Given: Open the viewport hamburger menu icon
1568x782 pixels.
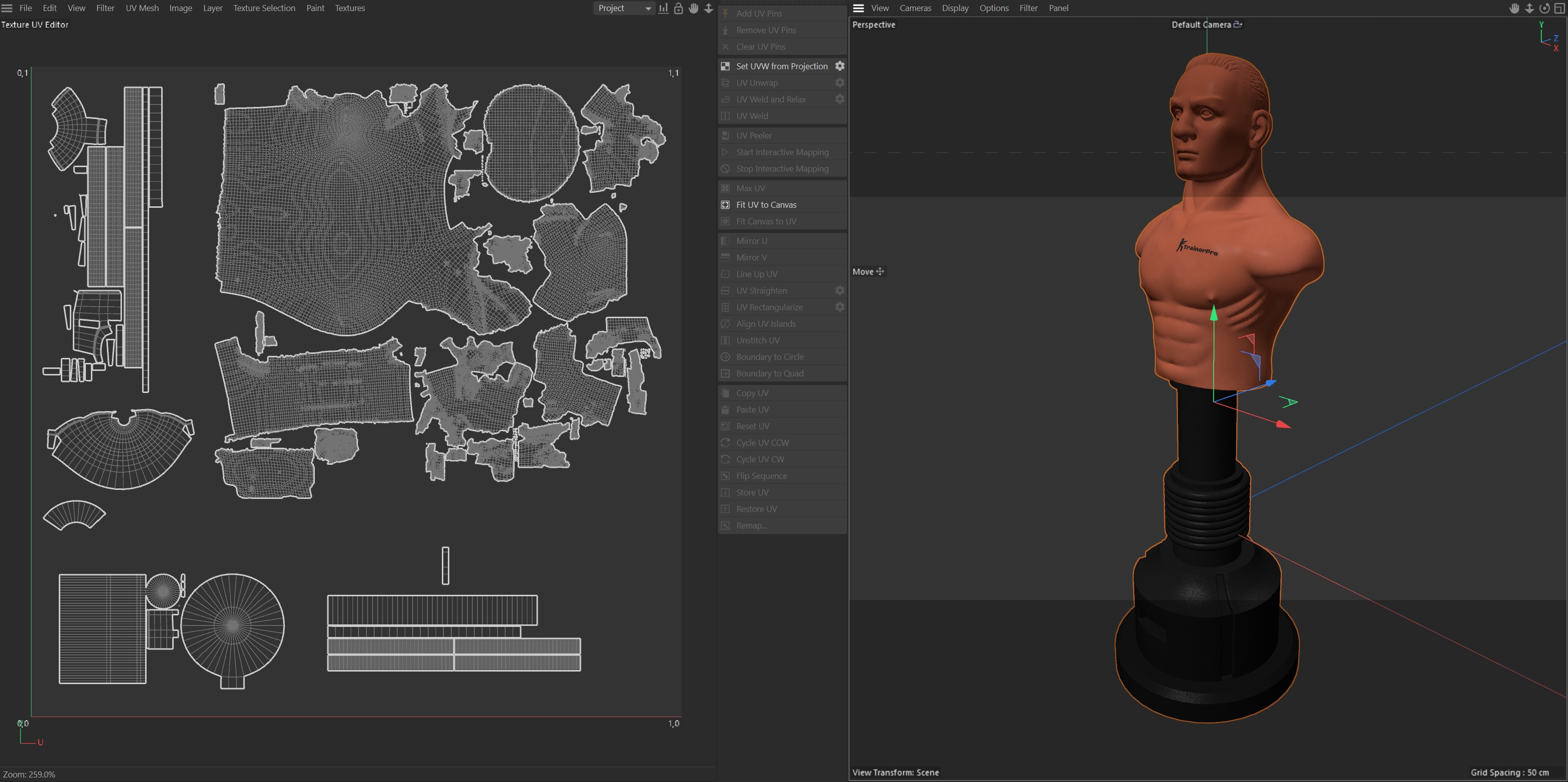Looking at the screenshot, I should click(x=858, y=8).
